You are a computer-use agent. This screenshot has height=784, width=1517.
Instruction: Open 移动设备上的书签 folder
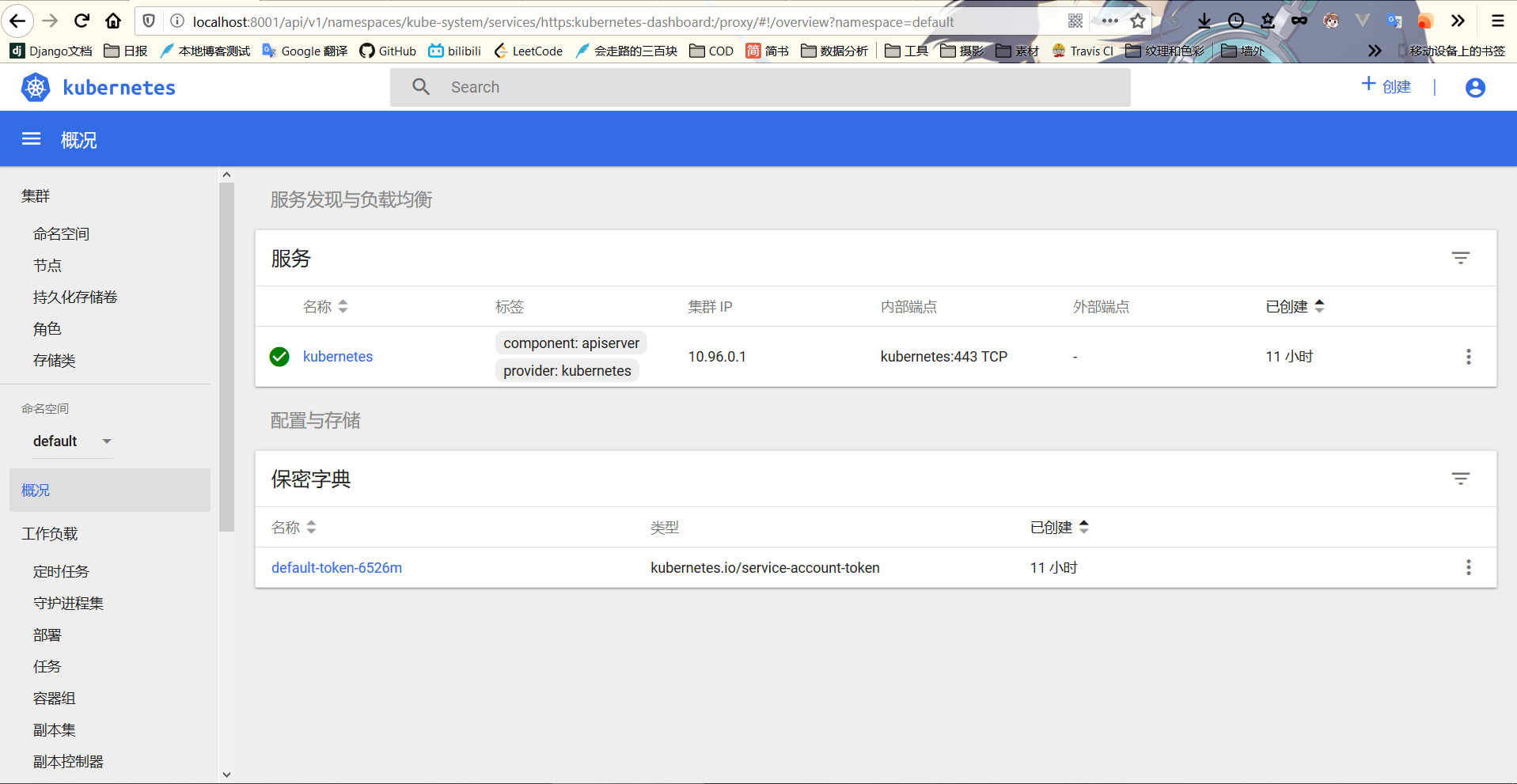pyautogui.click(x=1451, y=51)
